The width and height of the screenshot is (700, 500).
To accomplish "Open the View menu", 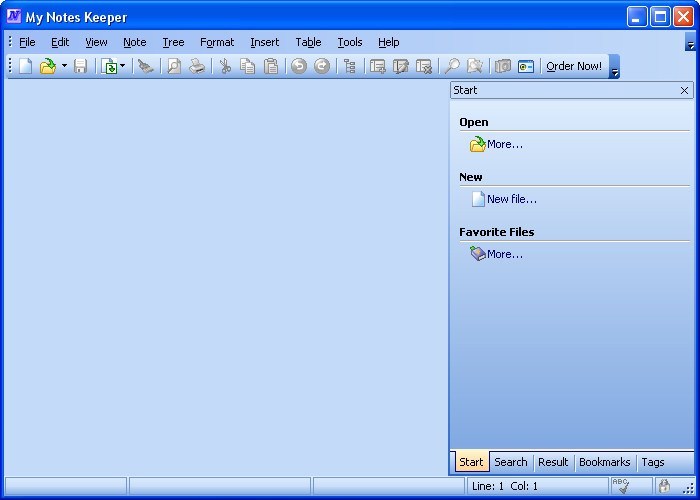I will (x=96, y=42).
